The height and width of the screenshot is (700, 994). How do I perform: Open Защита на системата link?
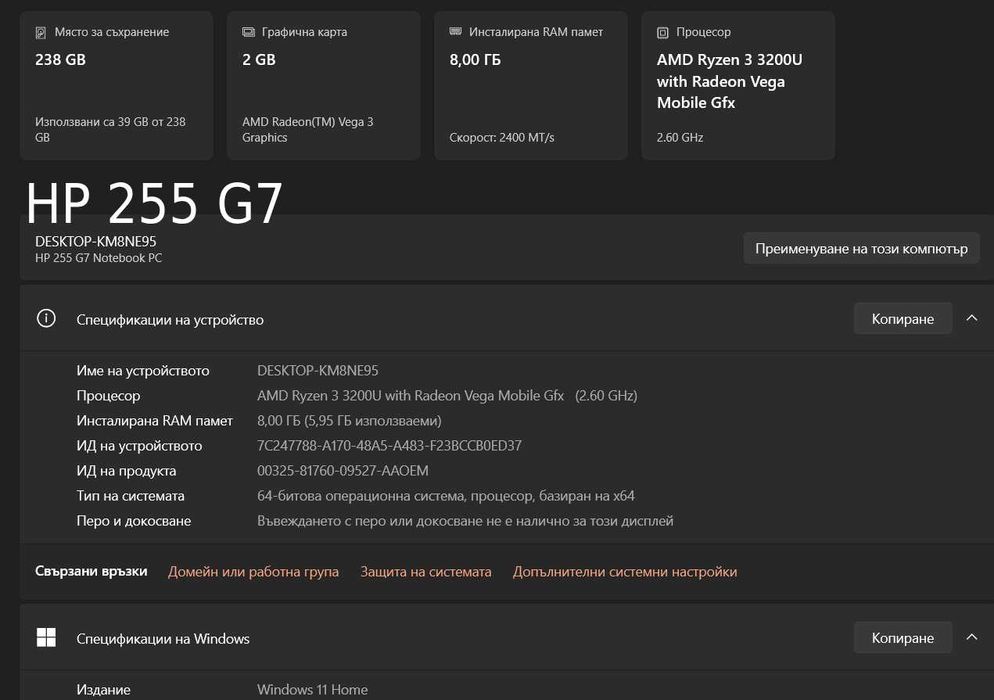point(426,572)
